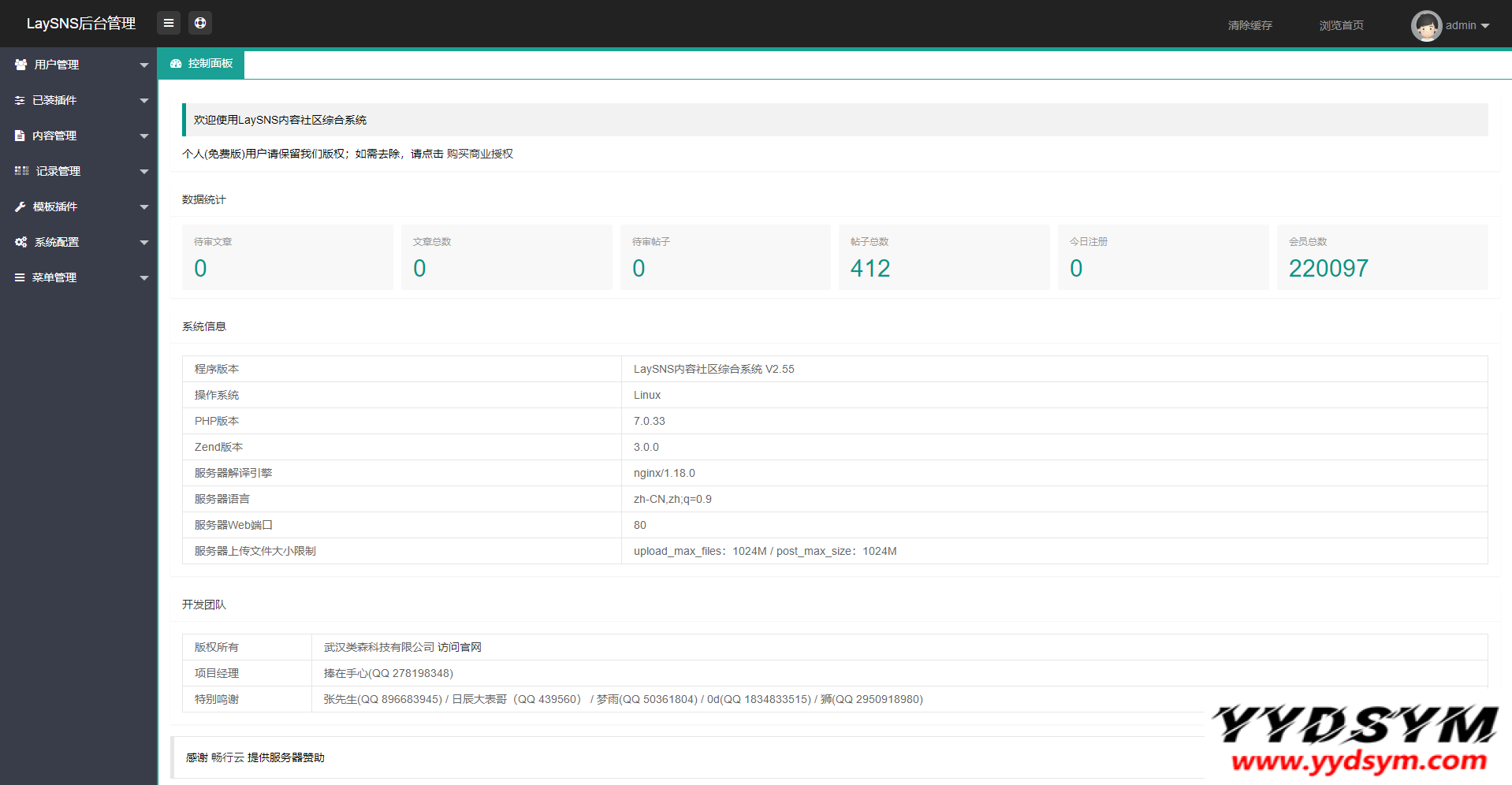Expand the 内容管理 menu arrow

coord(143,136)
